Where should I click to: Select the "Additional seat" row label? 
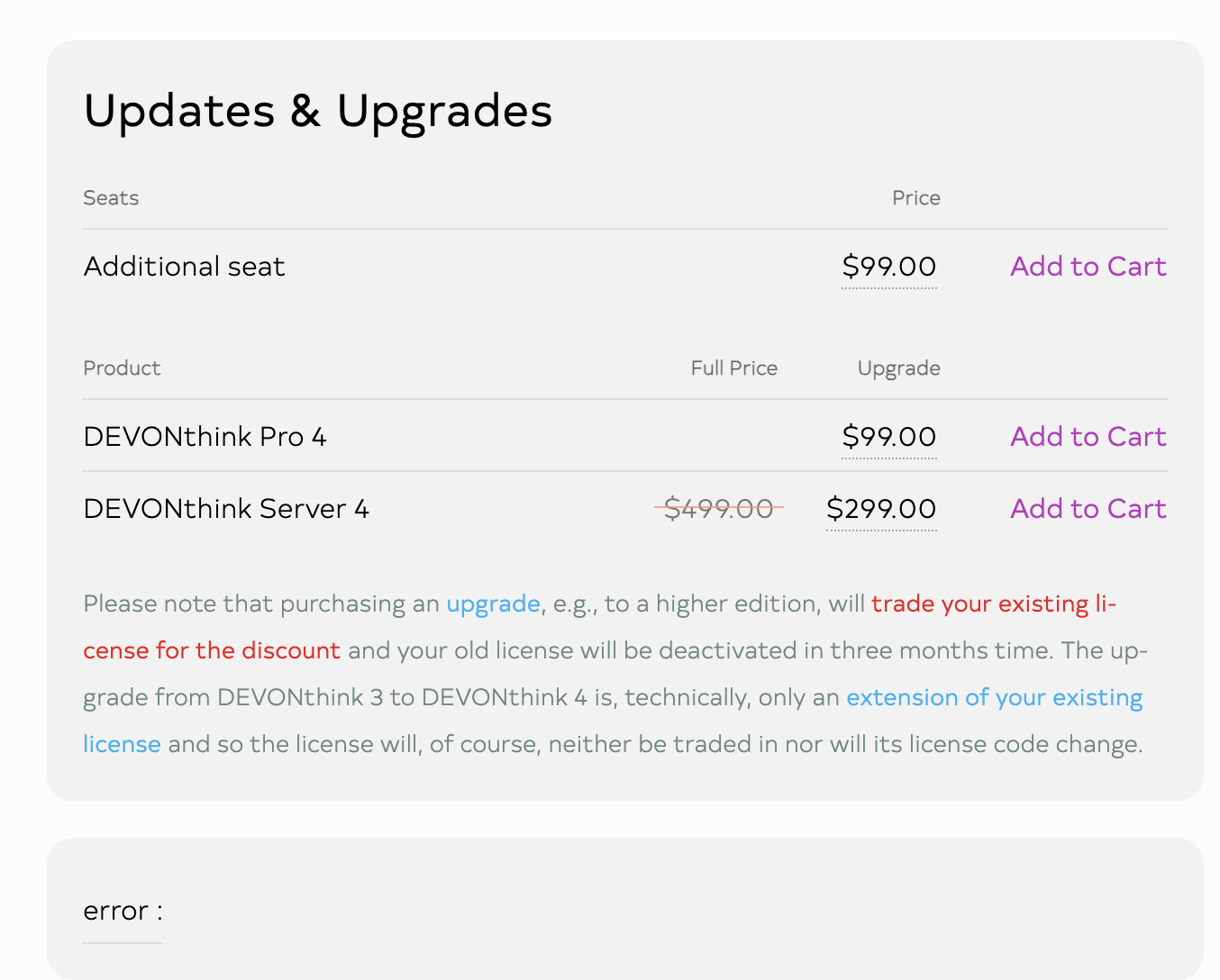pos(184,267)
